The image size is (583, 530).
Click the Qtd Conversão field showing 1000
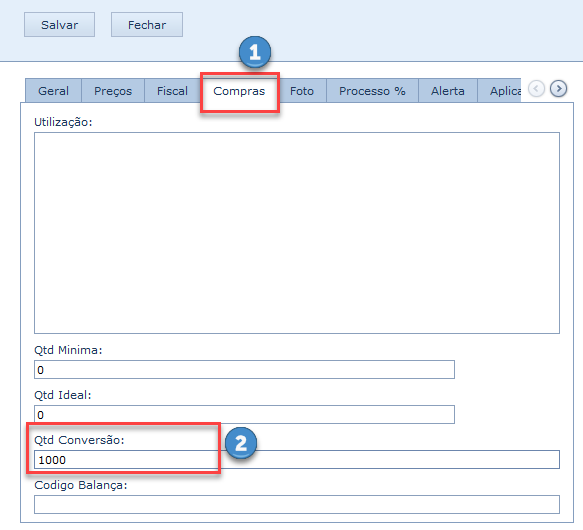pyautogui.click(x=297, y=460)
